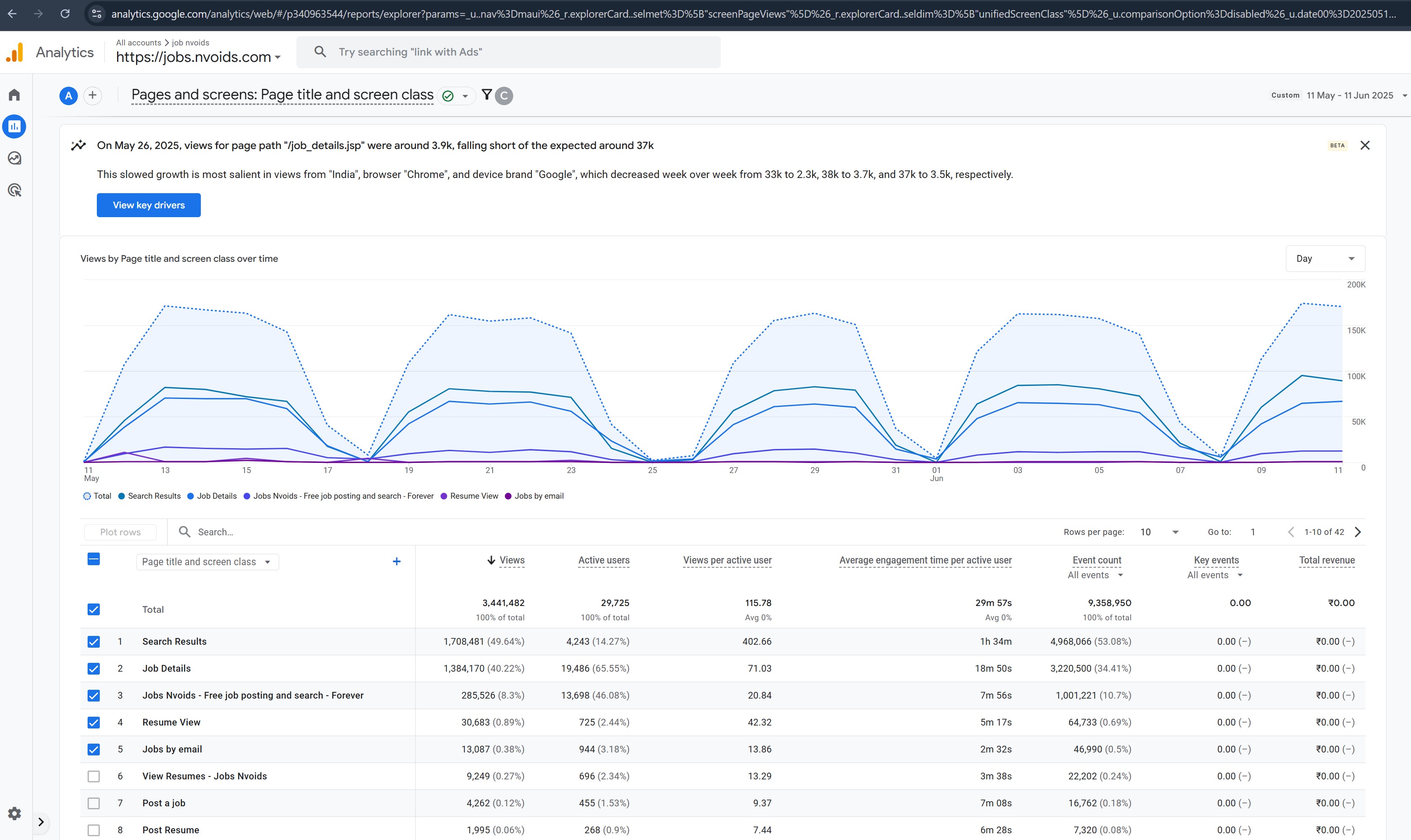Check the Post a job row checkbox
The image size is (1411, 840).
94,803
